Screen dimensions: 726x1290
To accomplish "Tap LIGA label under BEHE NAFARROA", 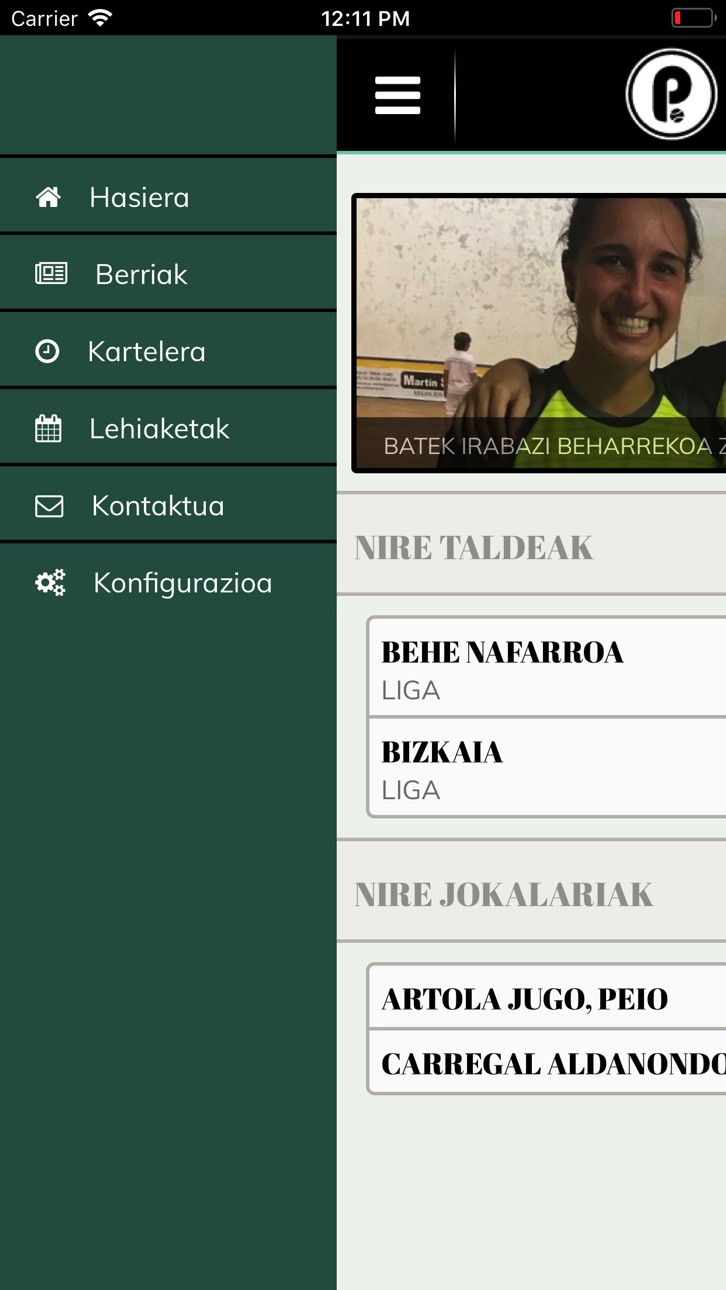I will point(411,690).
